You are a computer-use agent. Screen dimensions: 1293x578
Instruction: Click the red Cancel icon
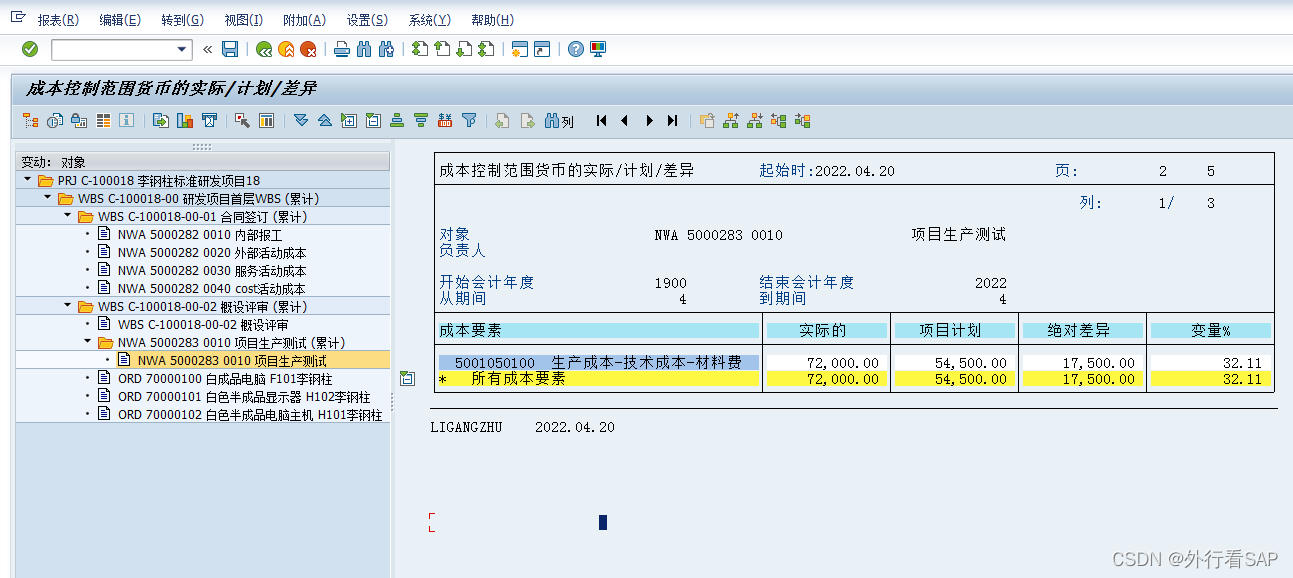click(x=308, y=49)
